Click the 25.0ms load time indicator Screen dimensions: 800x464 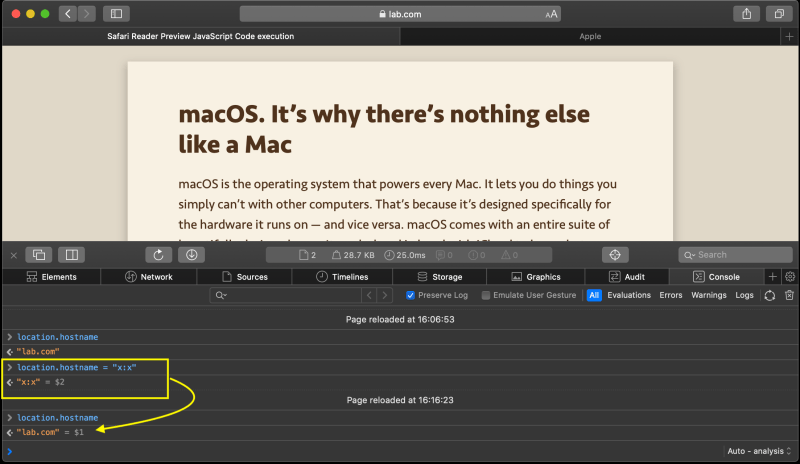click(405, 255)
